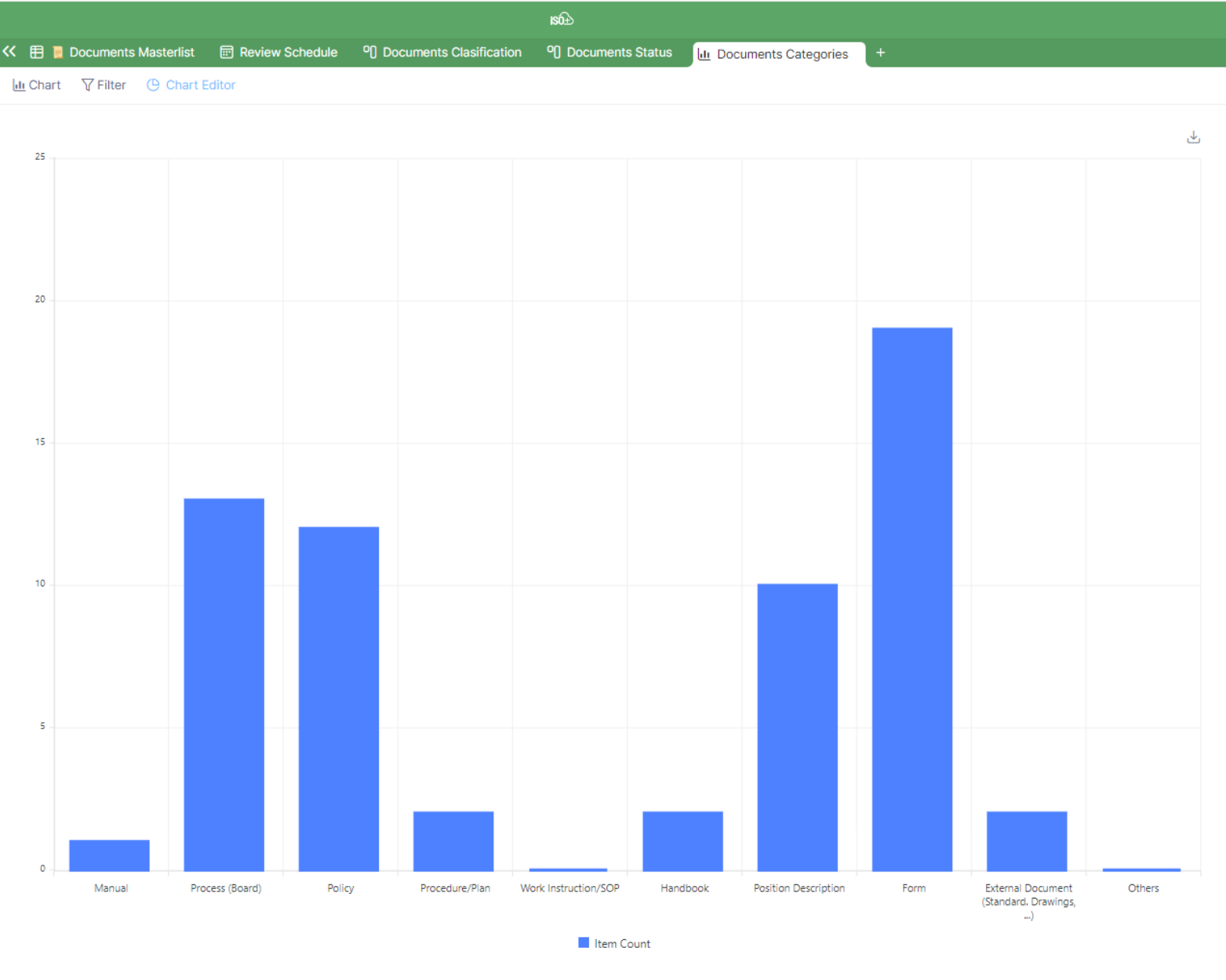The width and height of the screenshot is (1226, 980).
Task: Click the Chart Editor pie icon
Action: coord(153,85)
